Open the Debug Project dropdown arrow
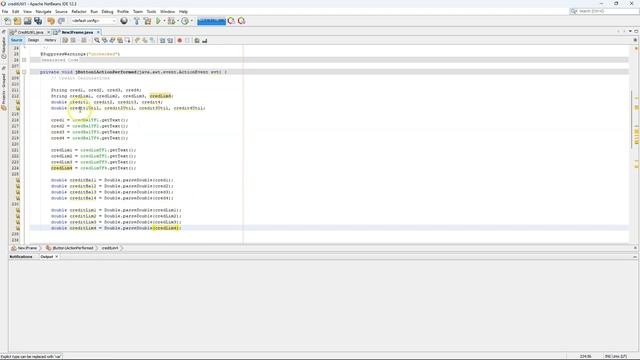This screenshot has height=360, width=640. (178, 21)
